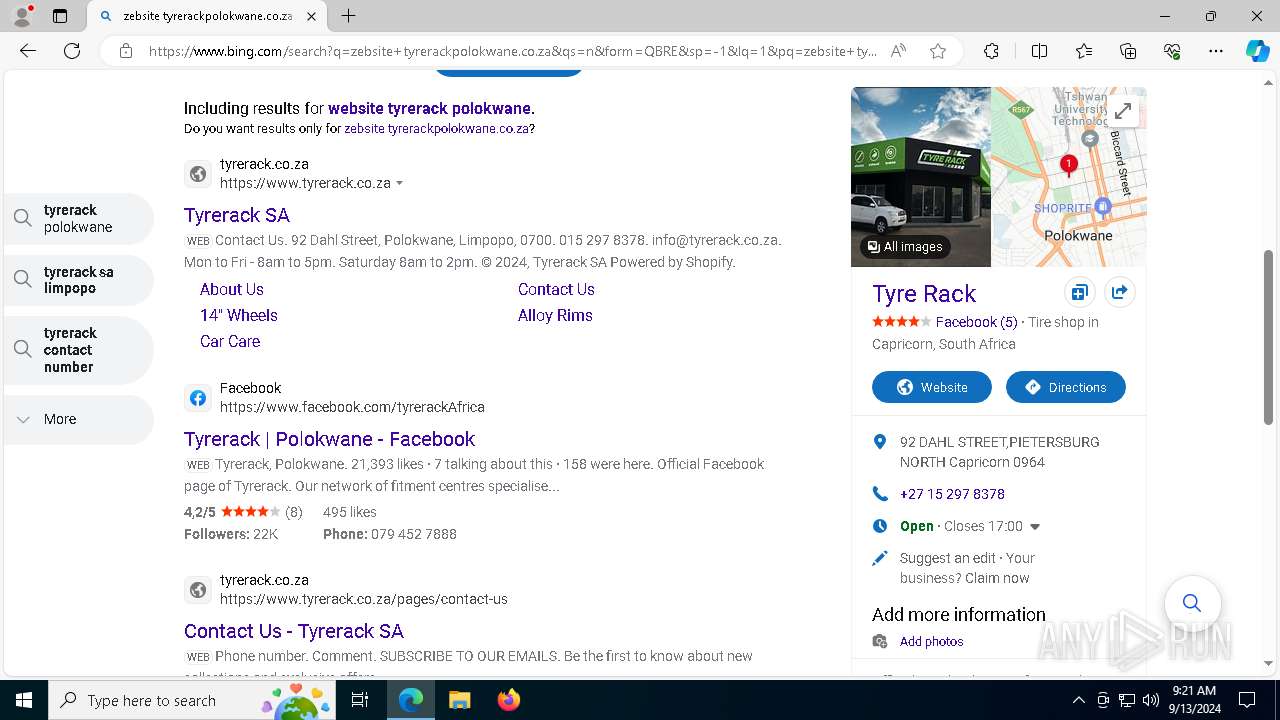Expand opening hours next to Closes 17:00
The image size is (1280, 720).
(x=1035, y=527)
